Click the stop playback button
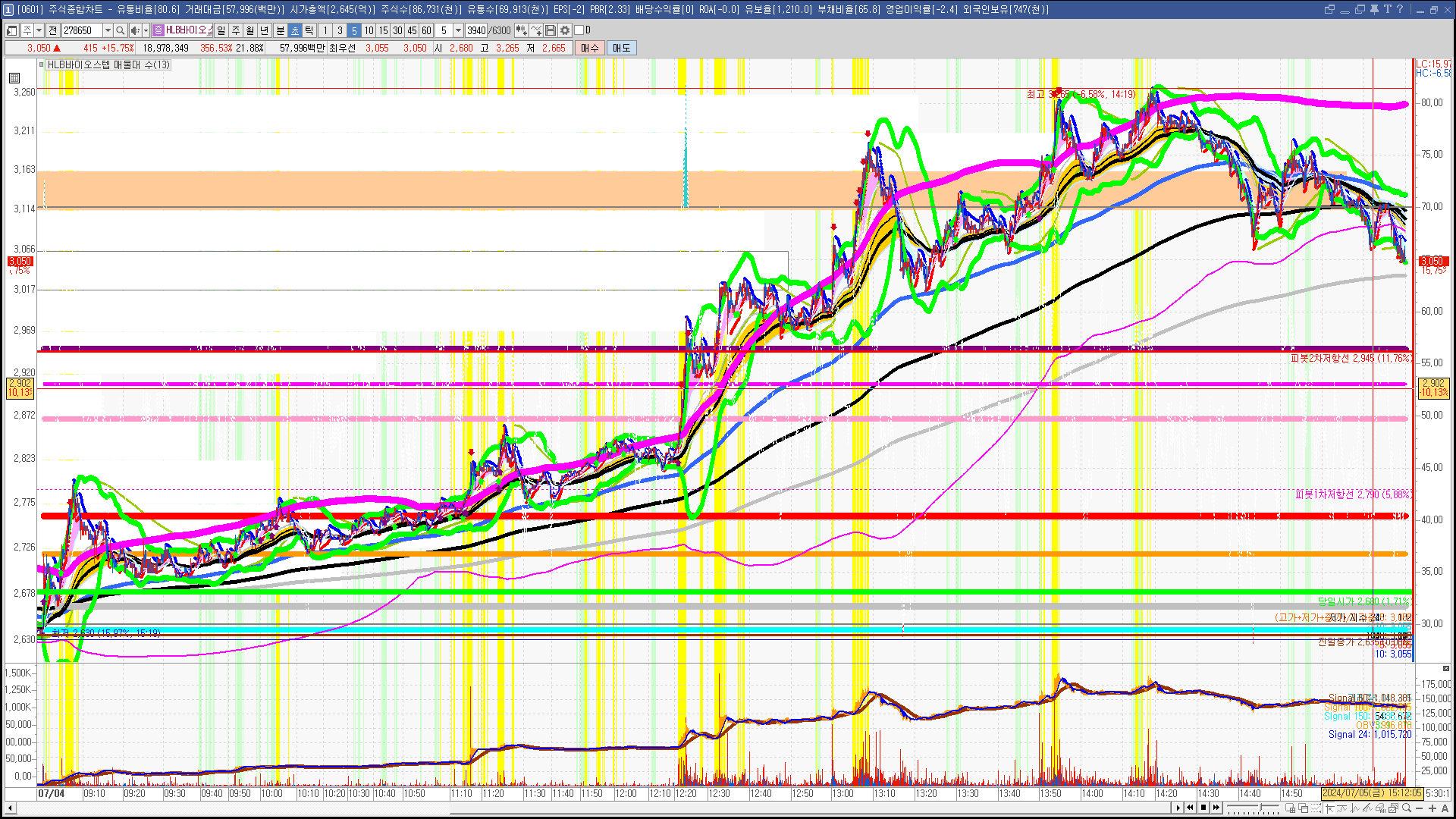 point(1203,808)
